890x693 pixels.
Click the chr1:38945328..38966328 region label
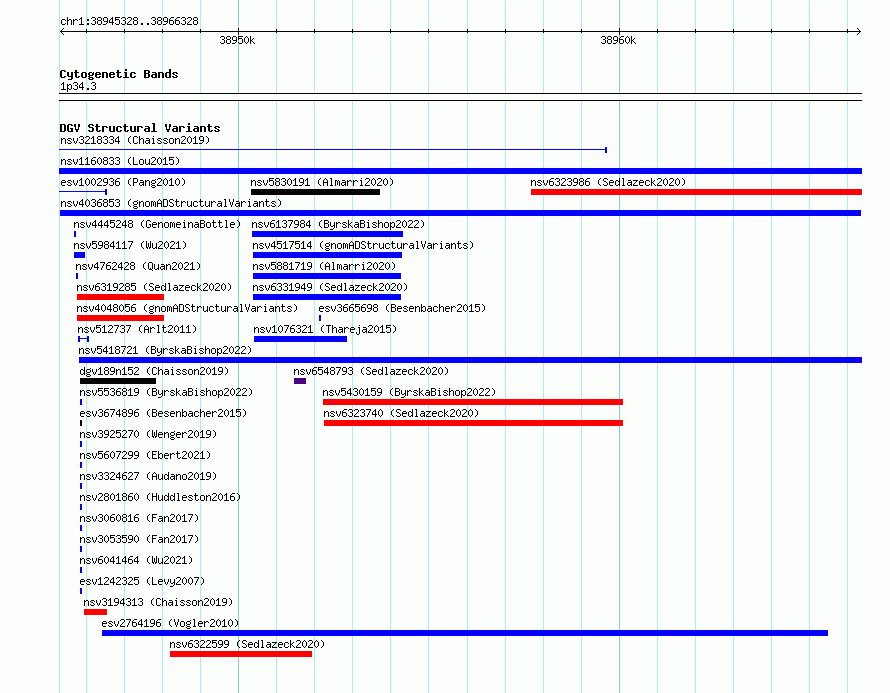(x=129, y=21)
